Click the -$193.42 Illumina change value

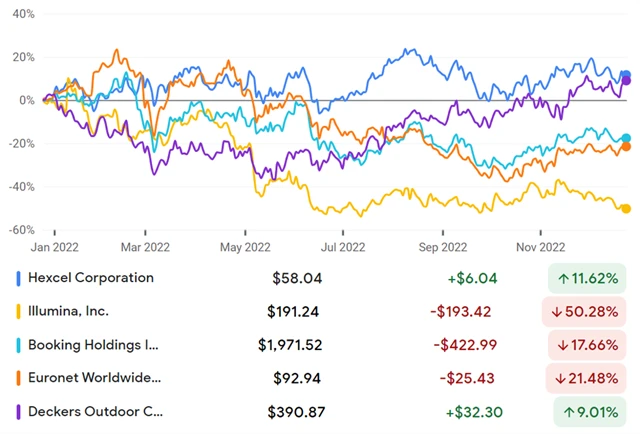461,311
